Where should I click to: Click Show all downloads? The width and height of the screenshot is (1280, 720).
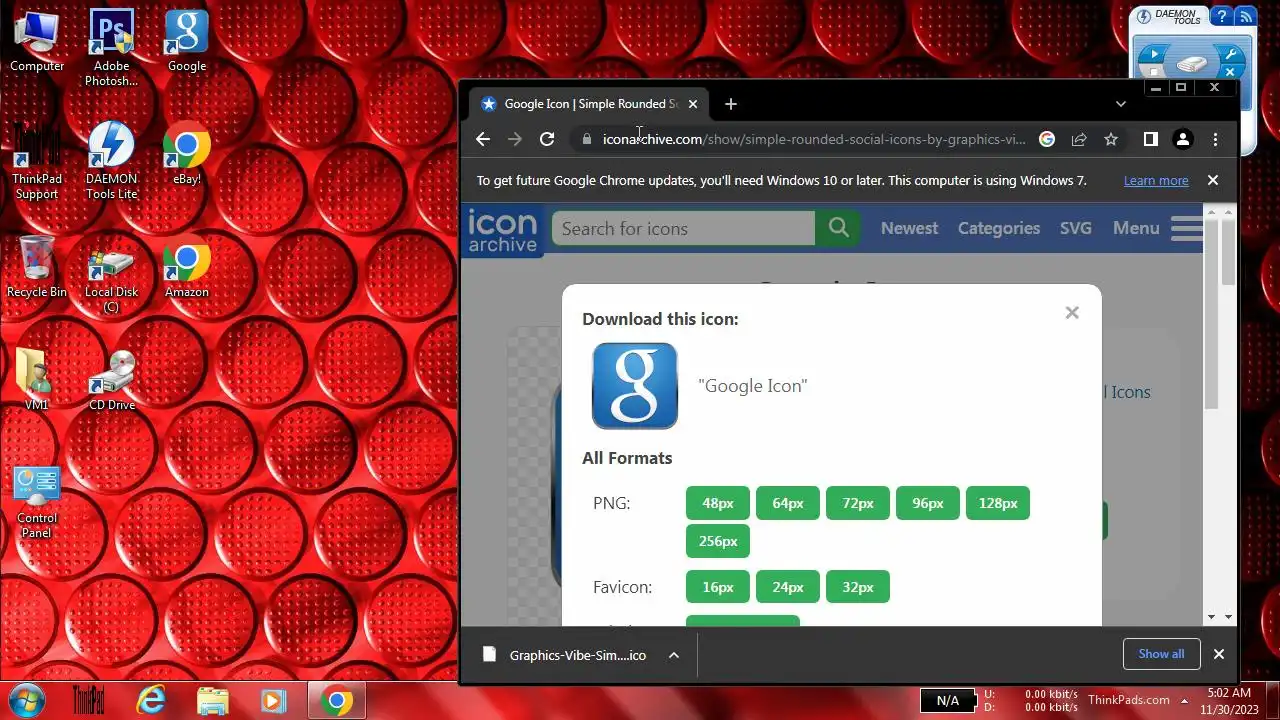coord(1161,654)
